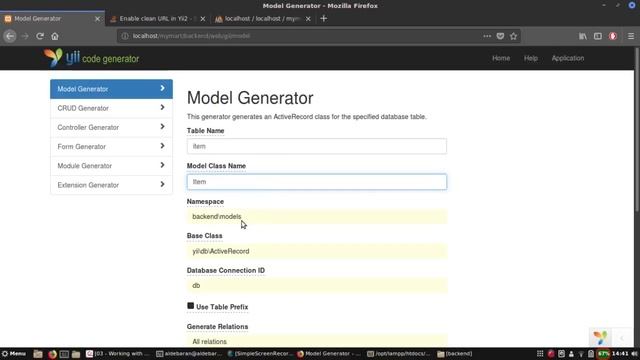
Task: Expand the debug toolbar arrow at bottom right
Action: (622, 338)
